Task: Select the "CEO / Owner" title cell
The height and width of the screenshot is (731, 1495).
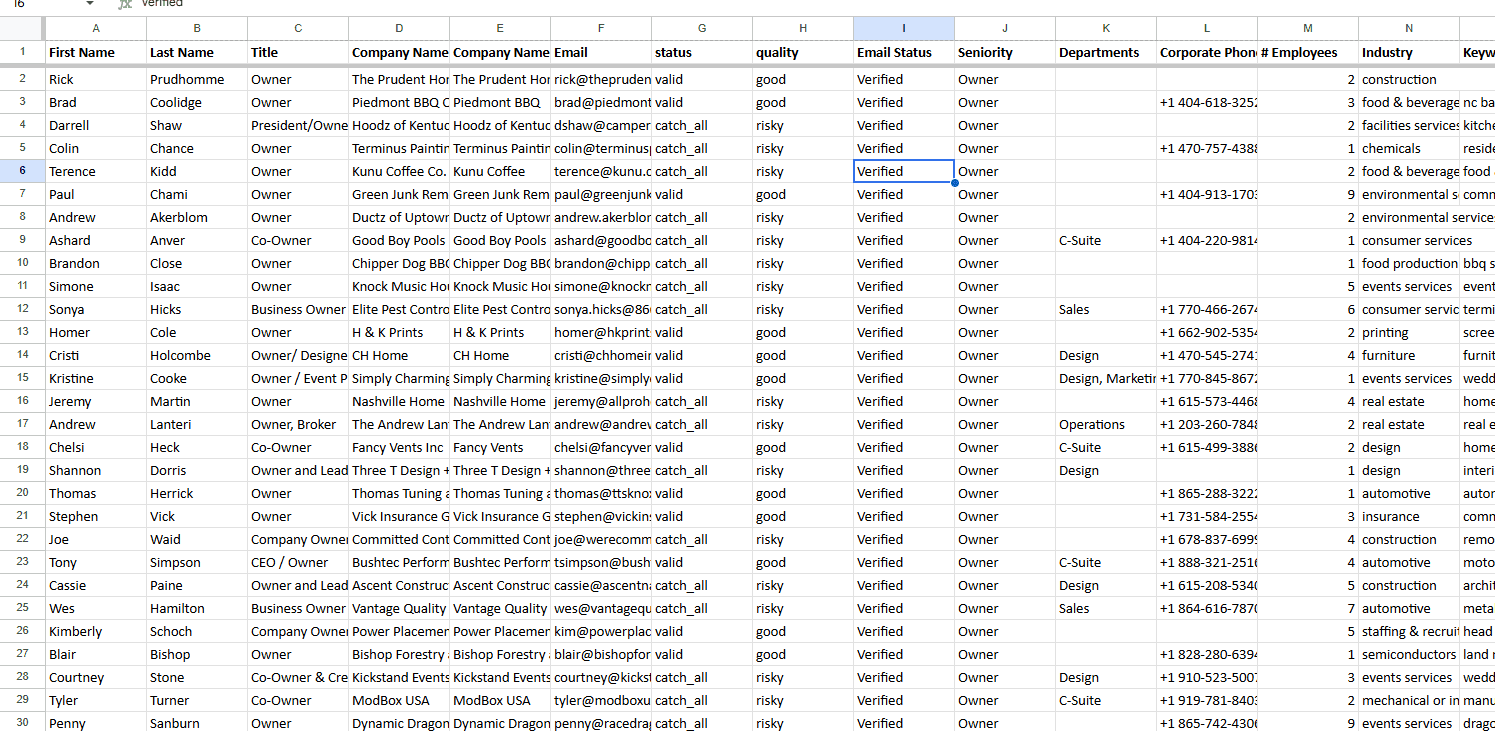Action: coord(298,562)
